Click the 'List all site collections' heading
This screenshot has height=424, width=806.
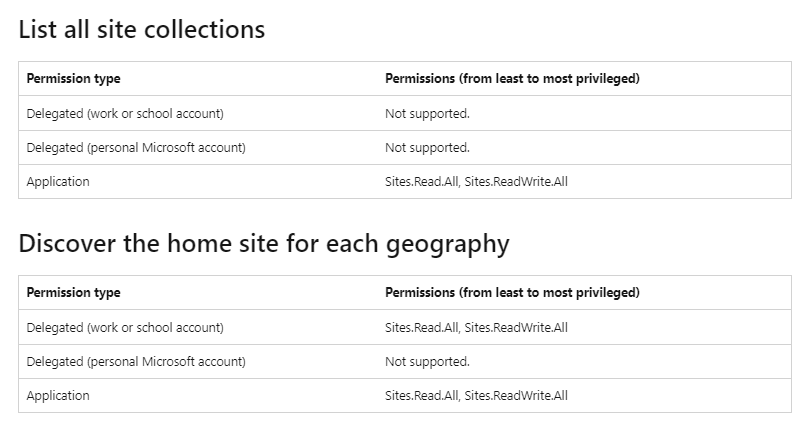[142, 29]
